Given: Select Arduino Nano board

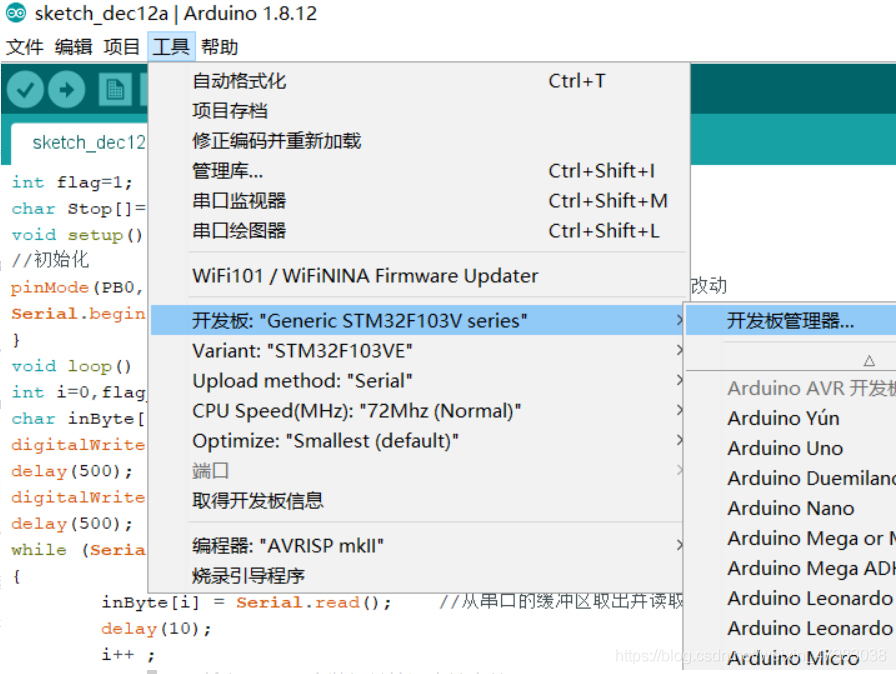Looking at the screenshot, I should point(791,508).
